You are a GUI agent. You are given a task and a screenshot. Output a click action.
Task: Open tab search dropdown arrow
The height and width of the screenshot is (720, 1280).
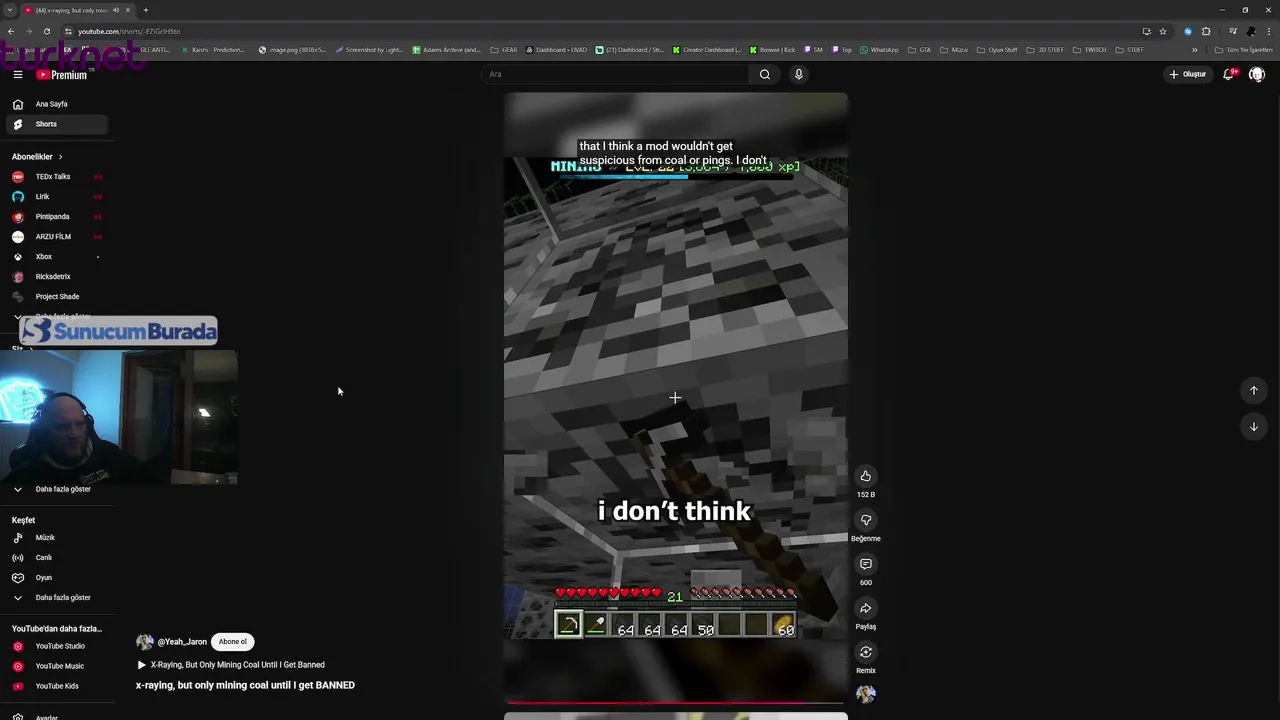[9, 10]
